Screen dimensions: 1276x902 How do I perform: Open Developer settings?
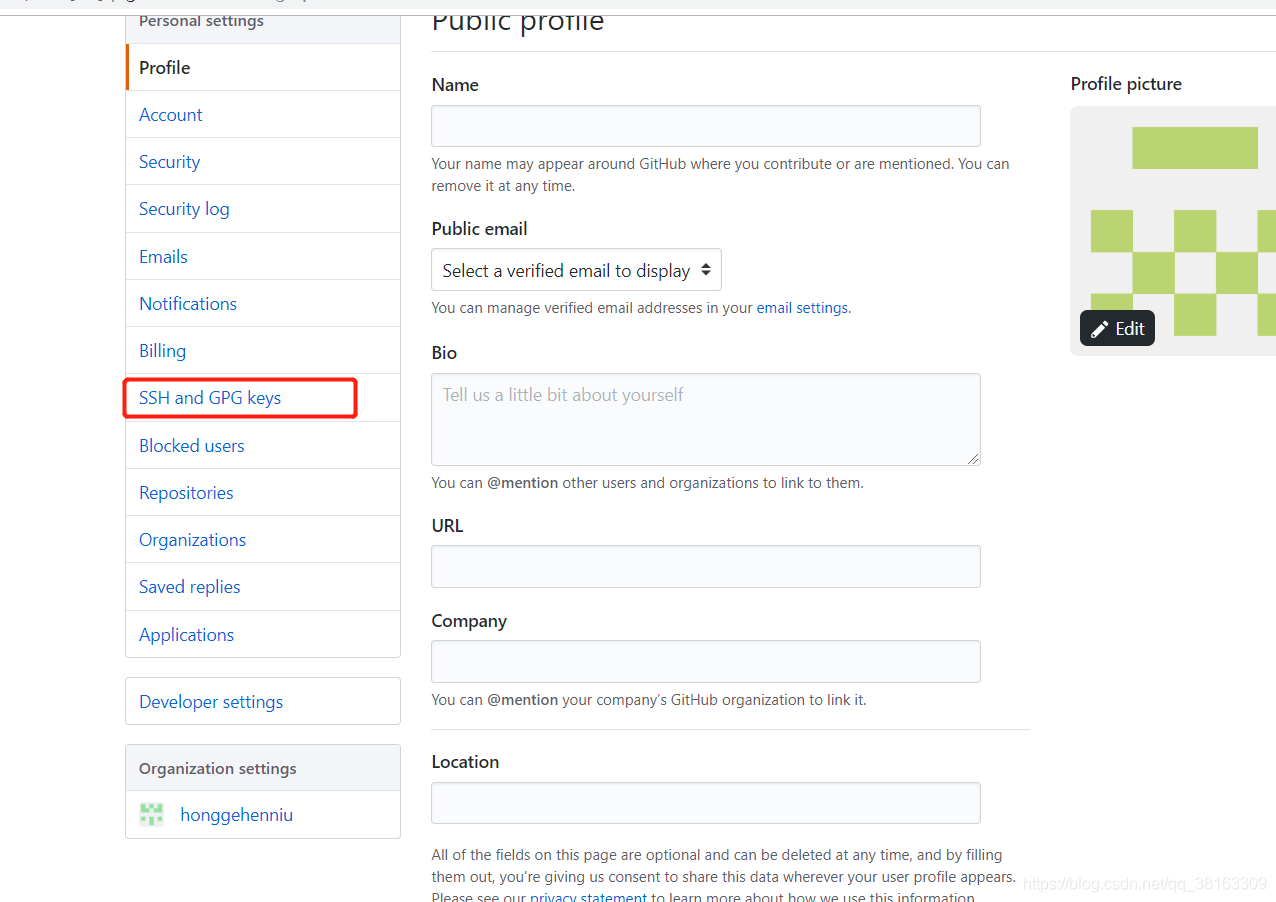[x=211, y=702]
